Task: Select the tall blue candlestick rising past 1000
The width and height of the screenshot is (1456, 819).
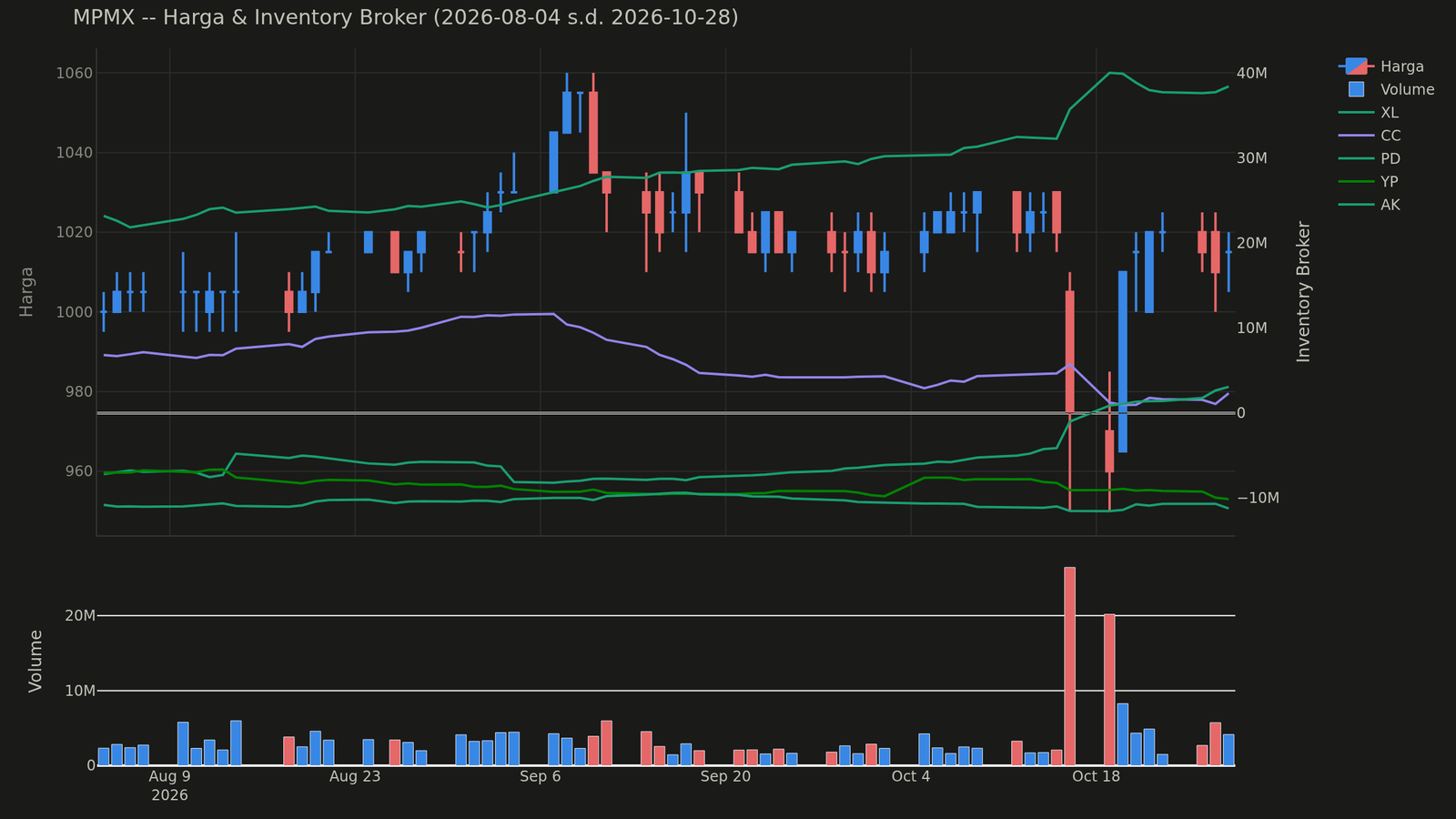Action: [1123, 361]
